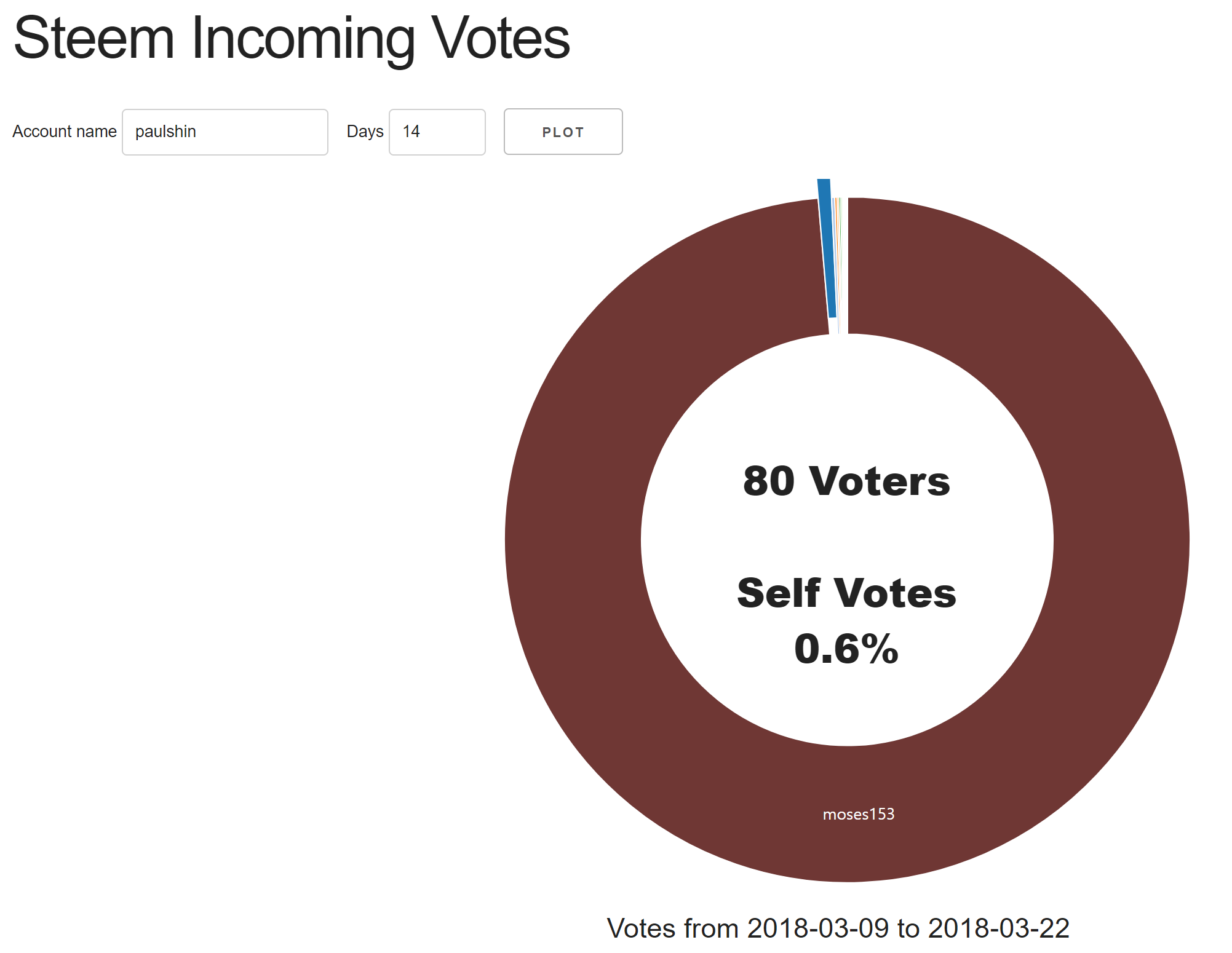The width and height of the screenshot is (1232, 953).
Task: Click the "Account name" field label
Action: [65, 132]
